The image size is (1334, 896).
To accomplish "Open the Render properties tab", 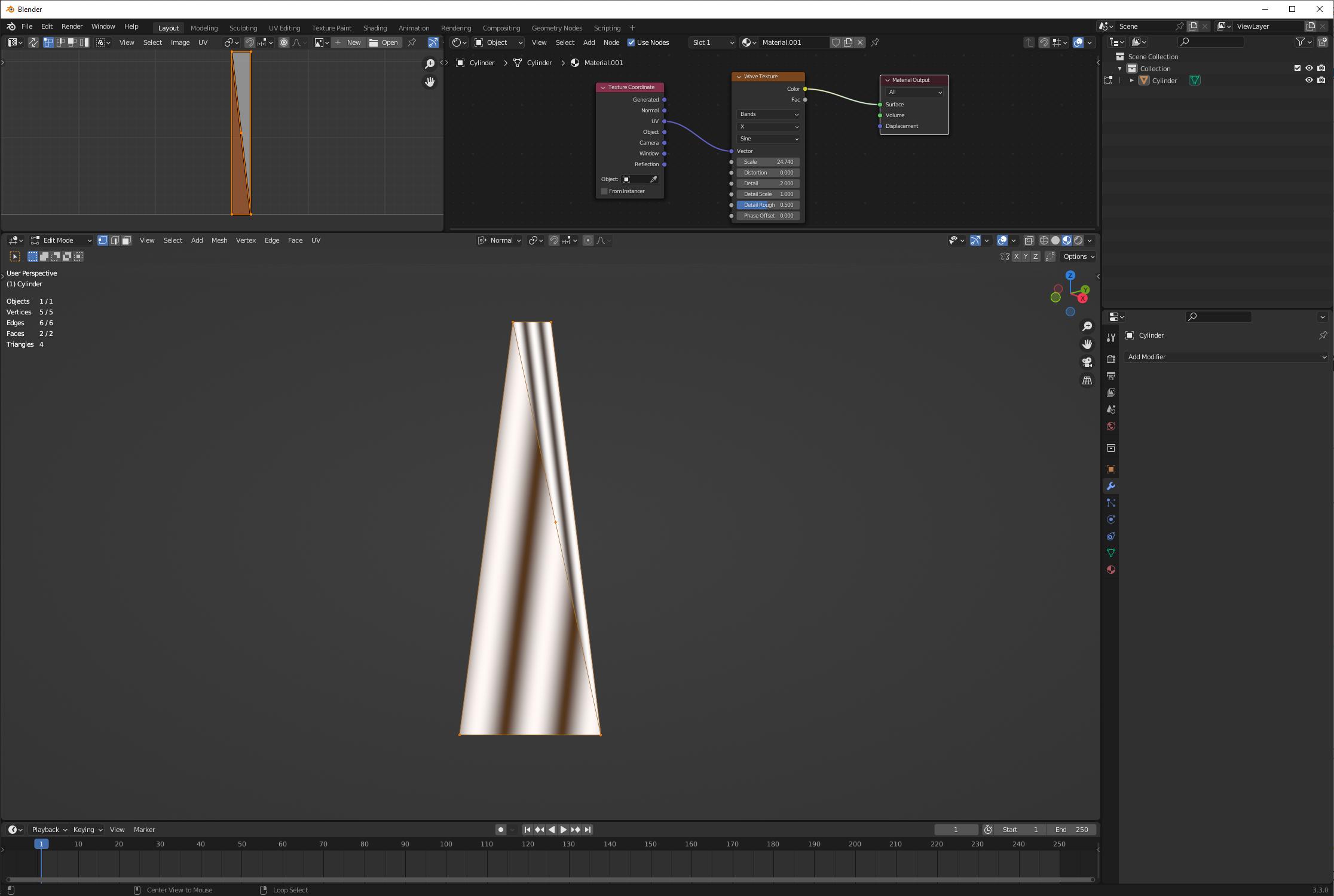I will coord(1111,359).
